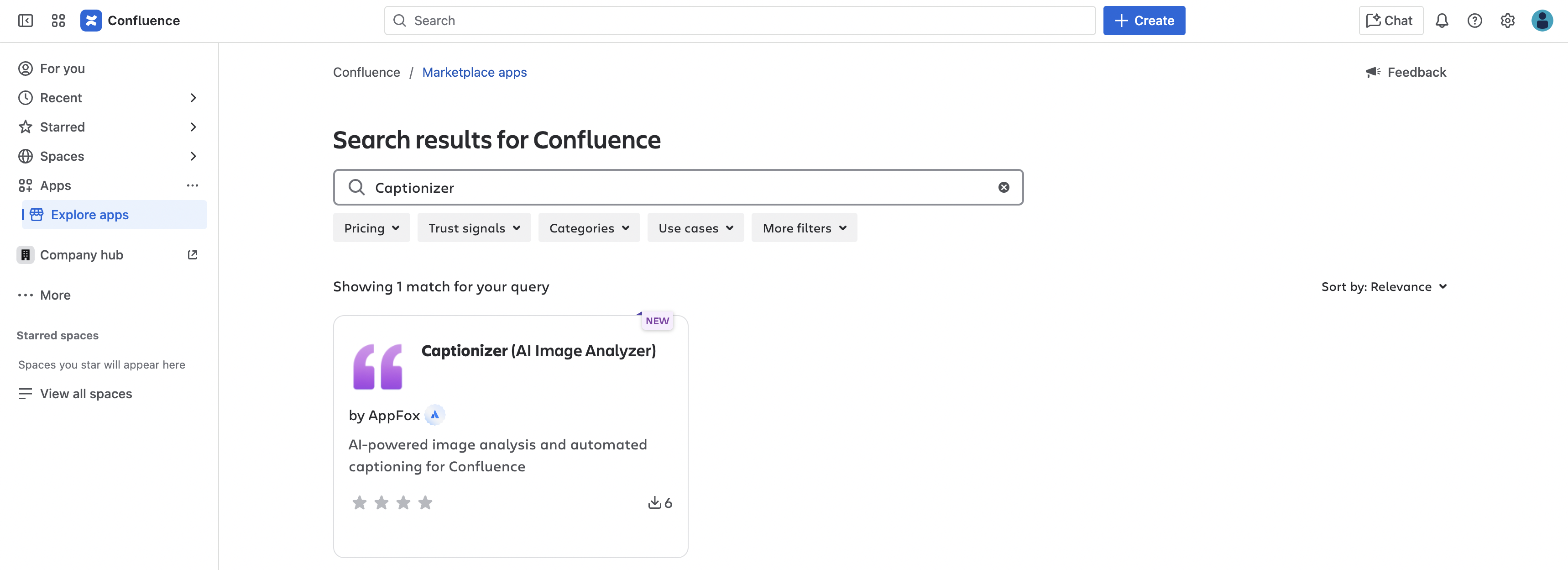The image size is (1568, 570).
Task: Open Company hub external link icon
Action: (192, 255)
